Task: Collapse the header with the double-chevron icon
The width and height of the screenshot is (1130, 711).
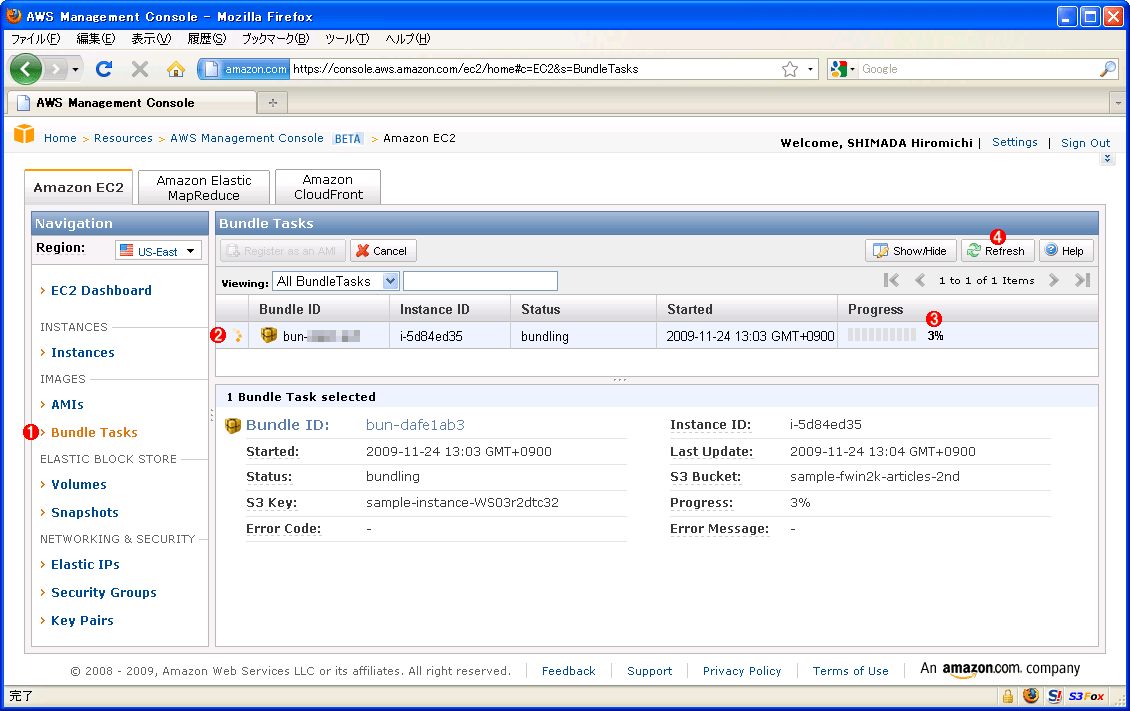Action: [x=1108, y=158]
